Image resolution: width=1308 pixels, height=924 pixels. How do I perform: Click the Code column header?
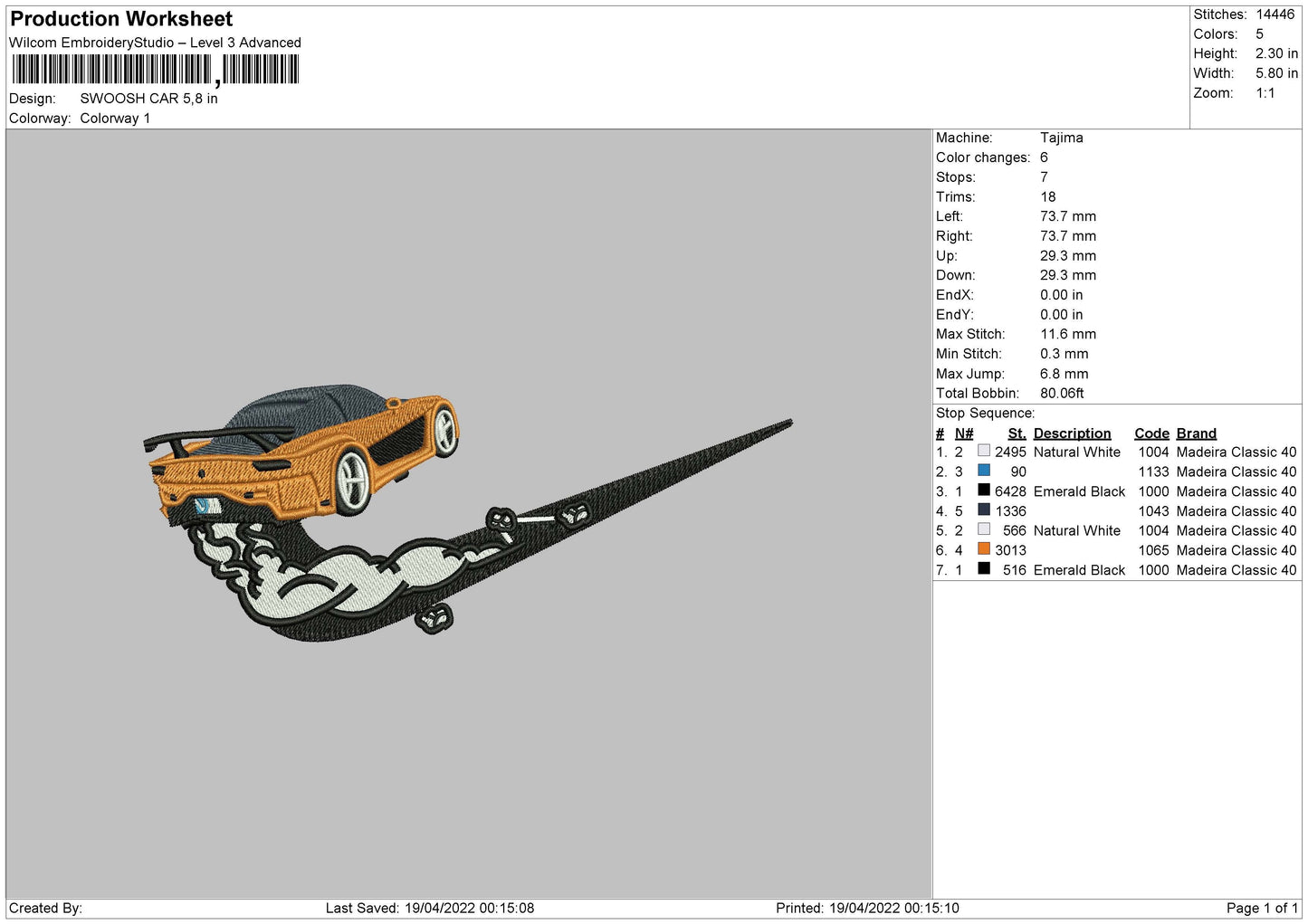1151,433
